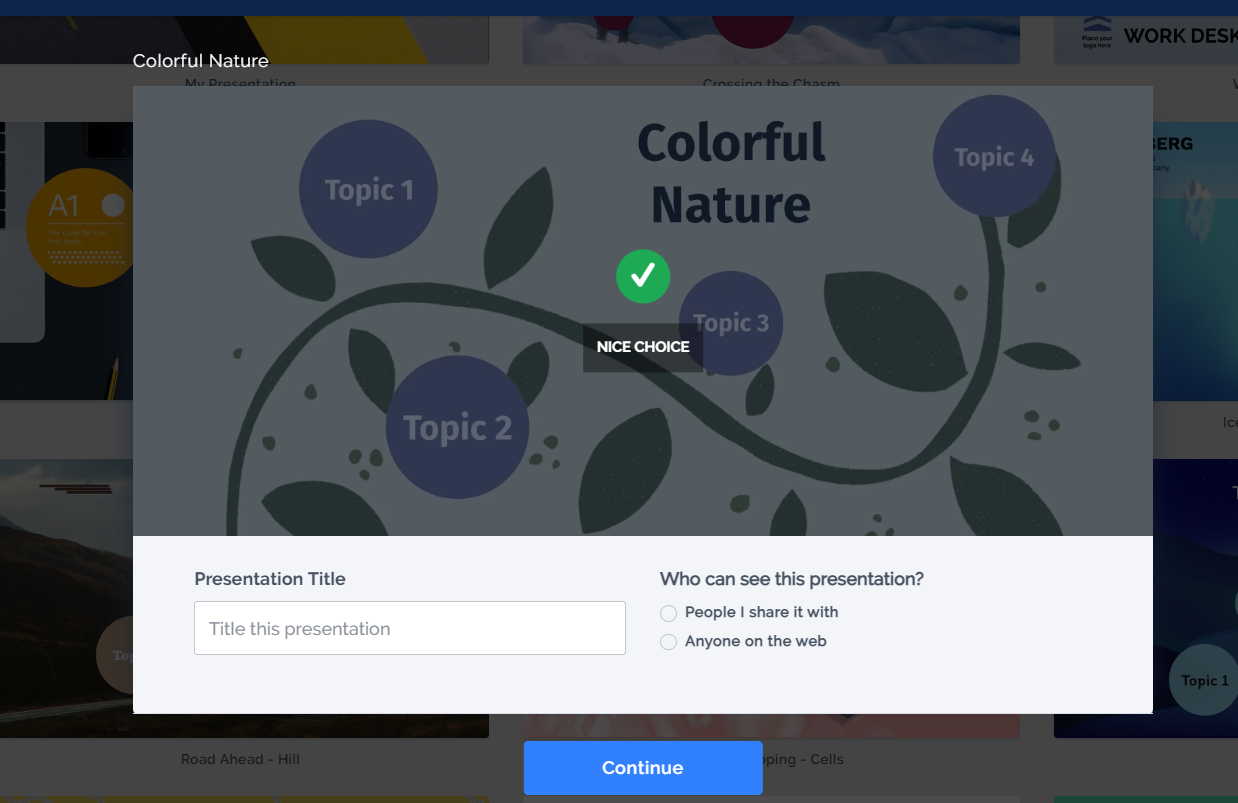Click the Presentation Title input field

(410, 628)
